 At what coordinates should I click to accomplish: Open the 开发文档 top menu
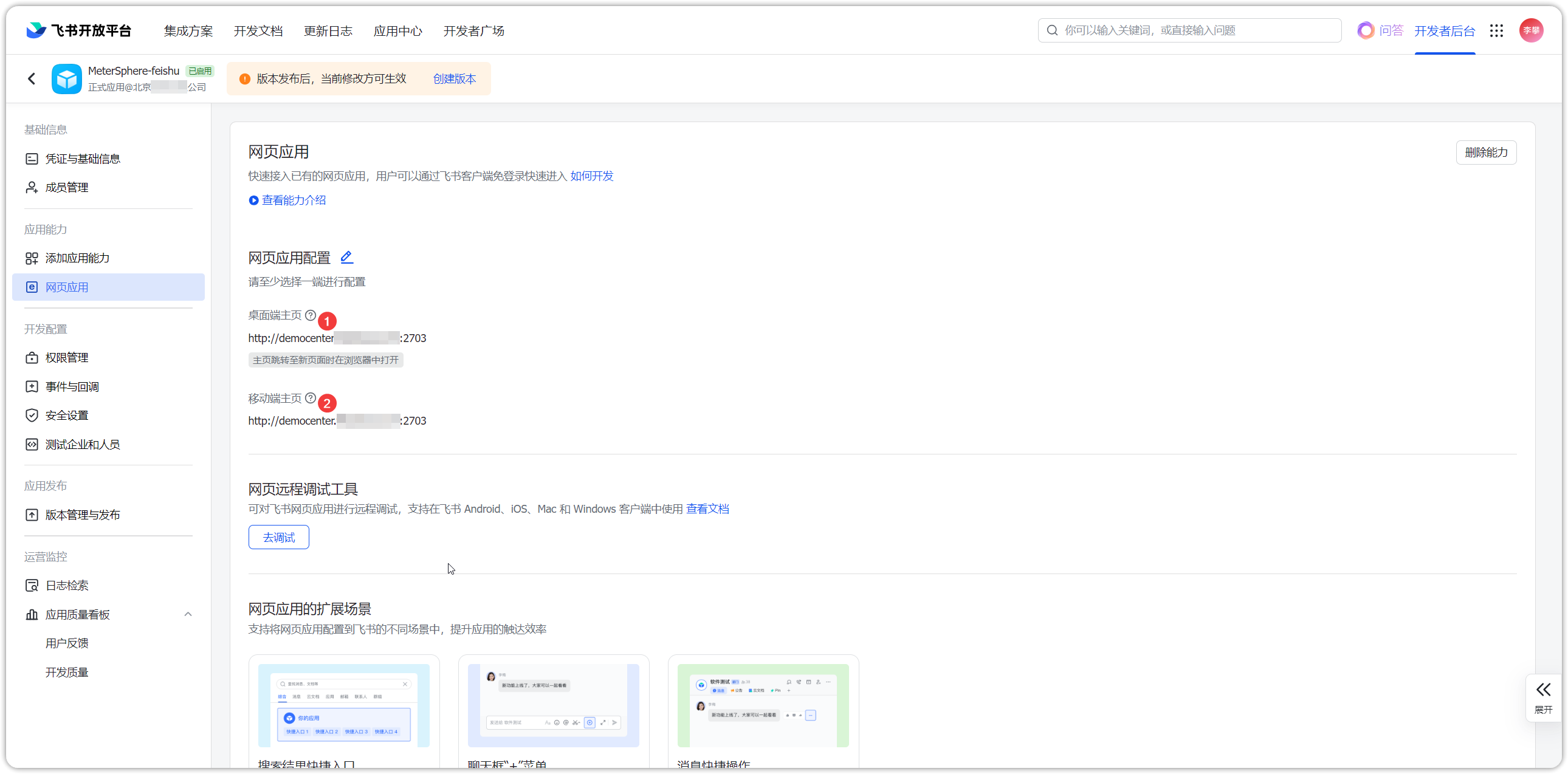258,31
